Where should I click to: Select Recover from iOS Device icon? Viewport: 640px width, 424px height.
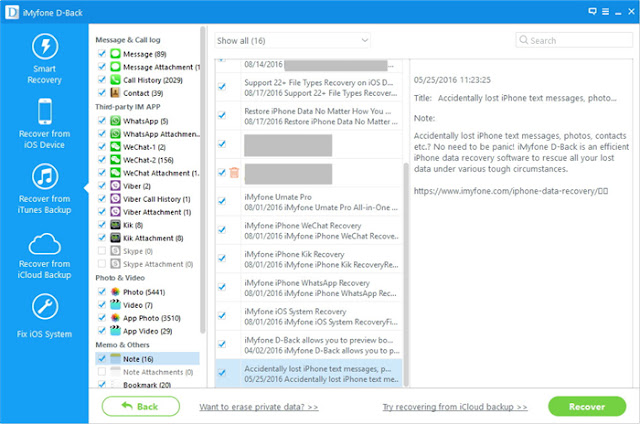pyautogui.click(x=45, y=111)
